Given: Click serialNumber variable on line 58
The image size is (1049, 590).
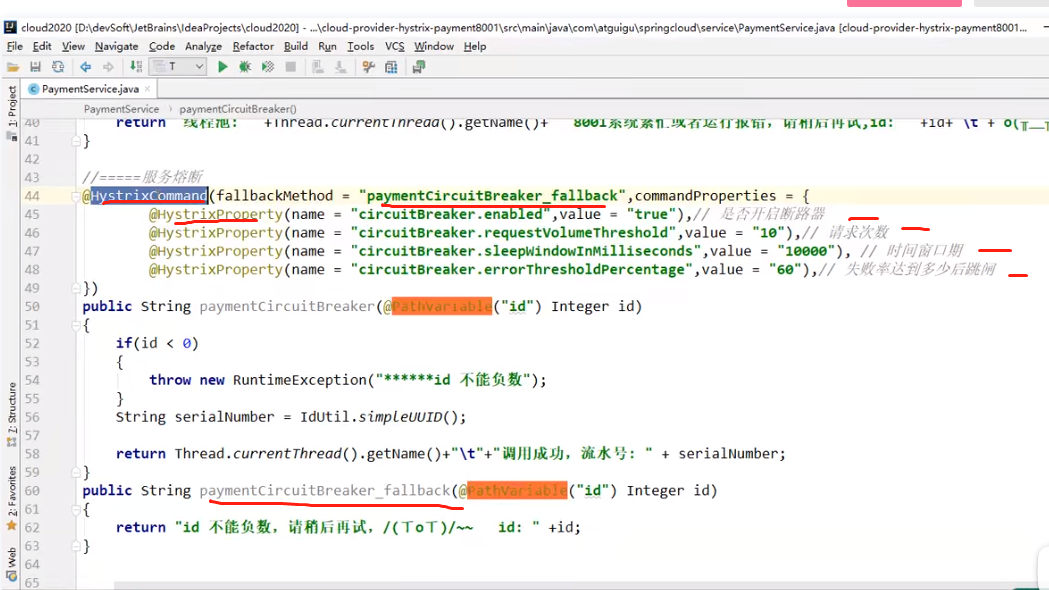Looking at the screenshot, I should point(728,454).
